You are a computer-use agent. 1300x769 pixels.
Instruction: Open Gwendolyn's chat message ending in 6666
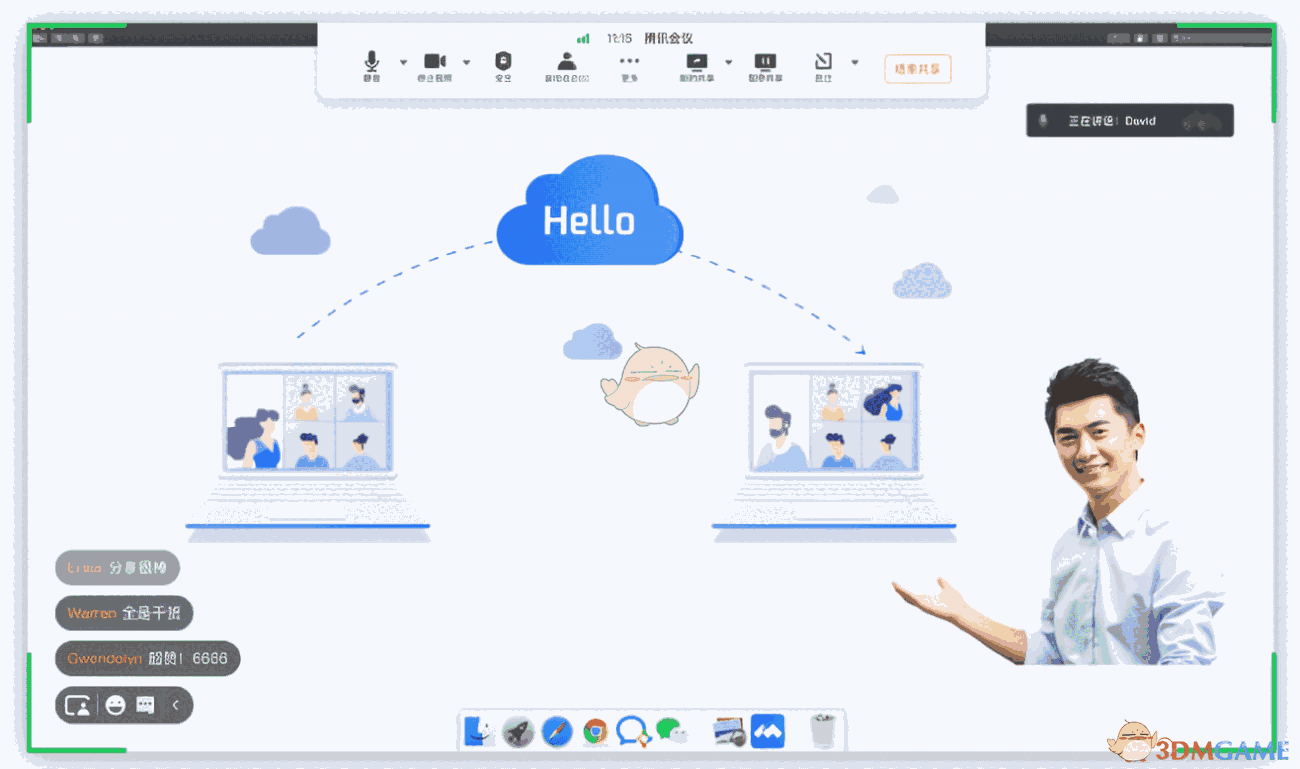pyautogui.click(x=148, y=658)
